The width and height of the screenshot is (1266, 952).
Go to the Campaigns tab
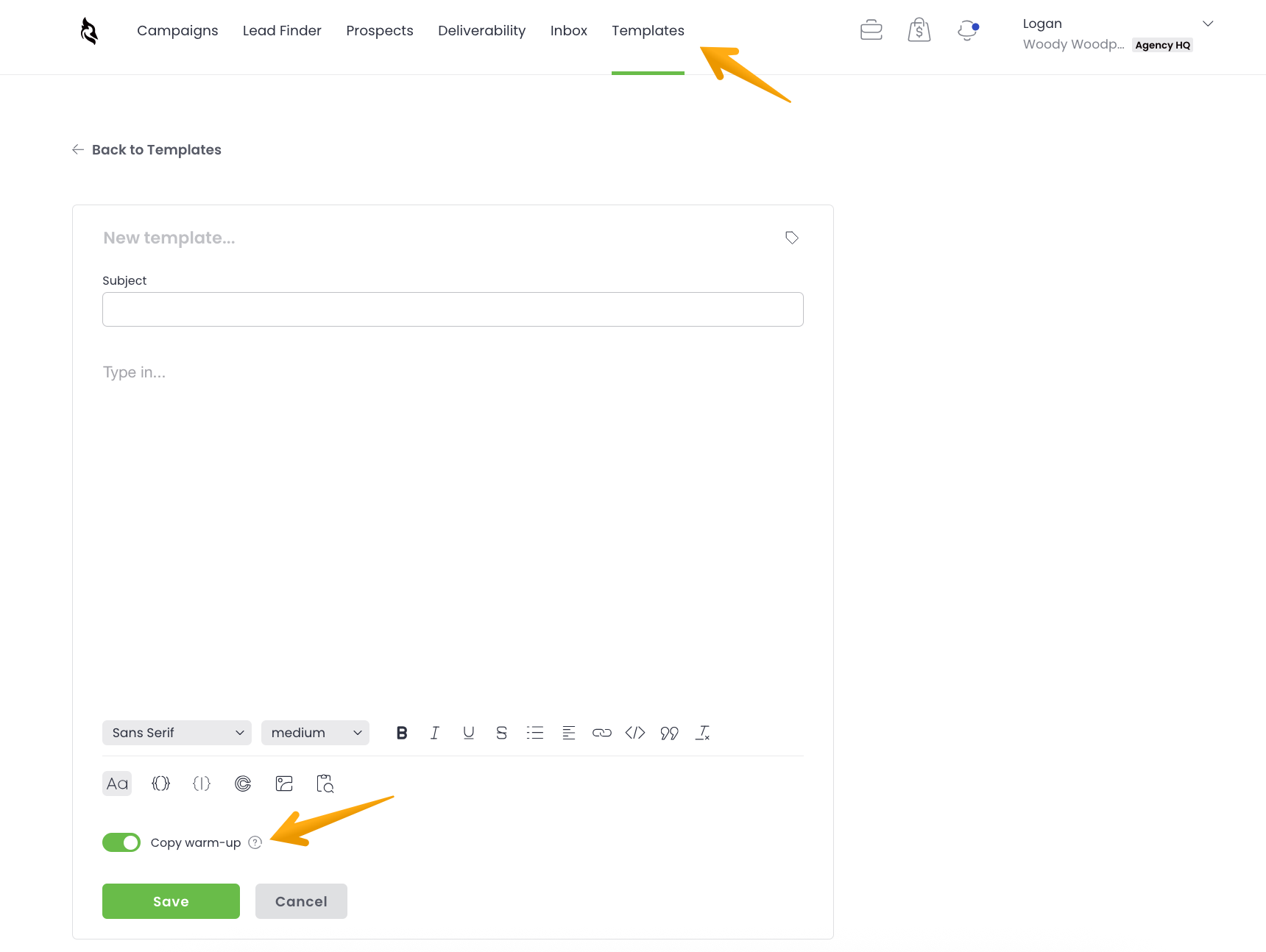click(177, 31)
